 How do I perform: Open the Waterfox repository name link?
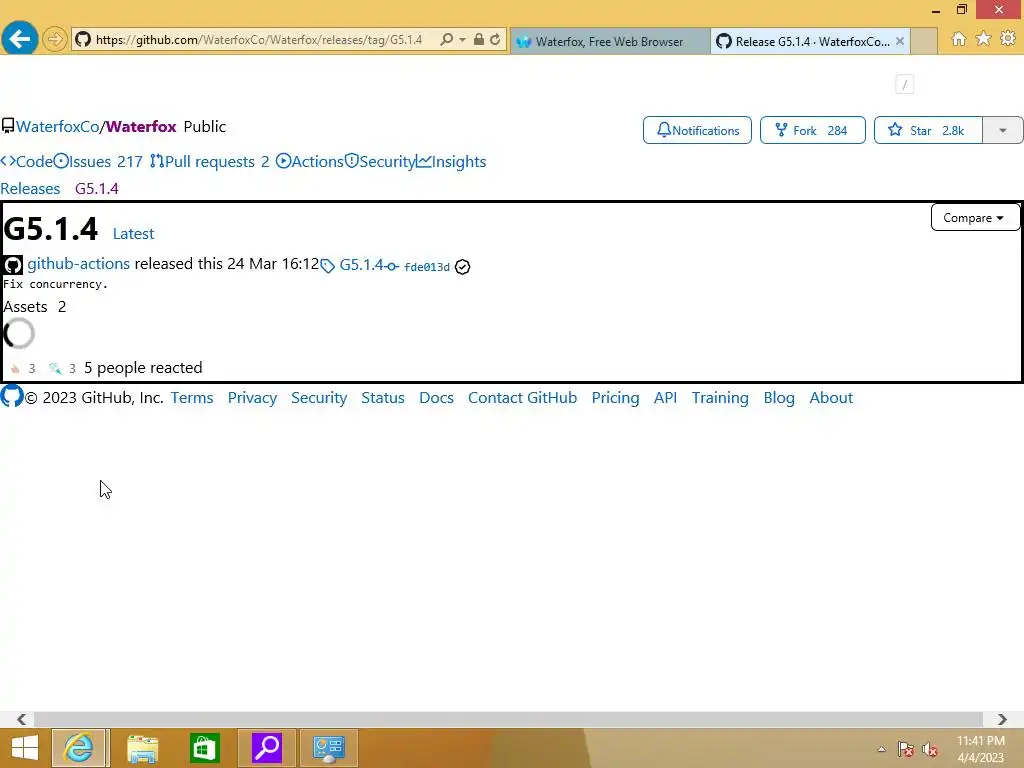click(141, 127)
